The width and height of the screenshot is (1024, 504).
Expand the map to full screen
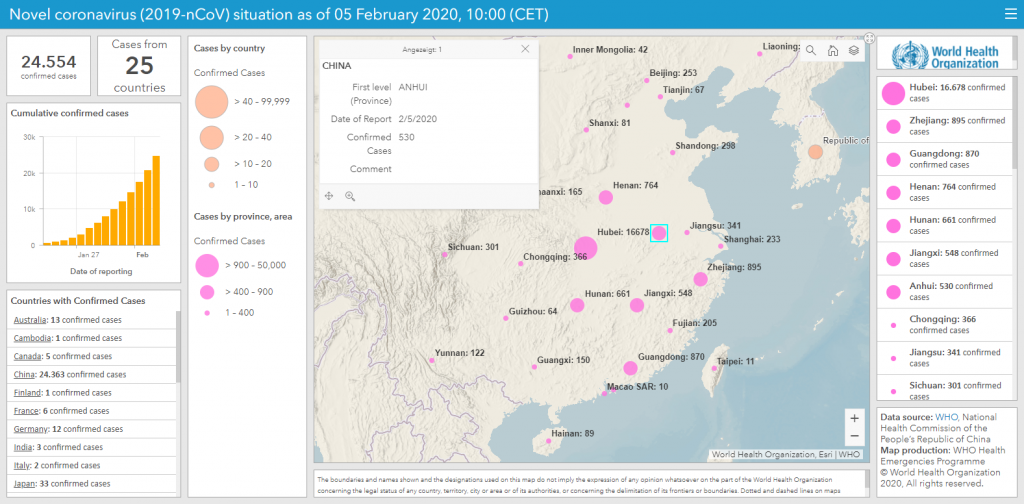869,39
